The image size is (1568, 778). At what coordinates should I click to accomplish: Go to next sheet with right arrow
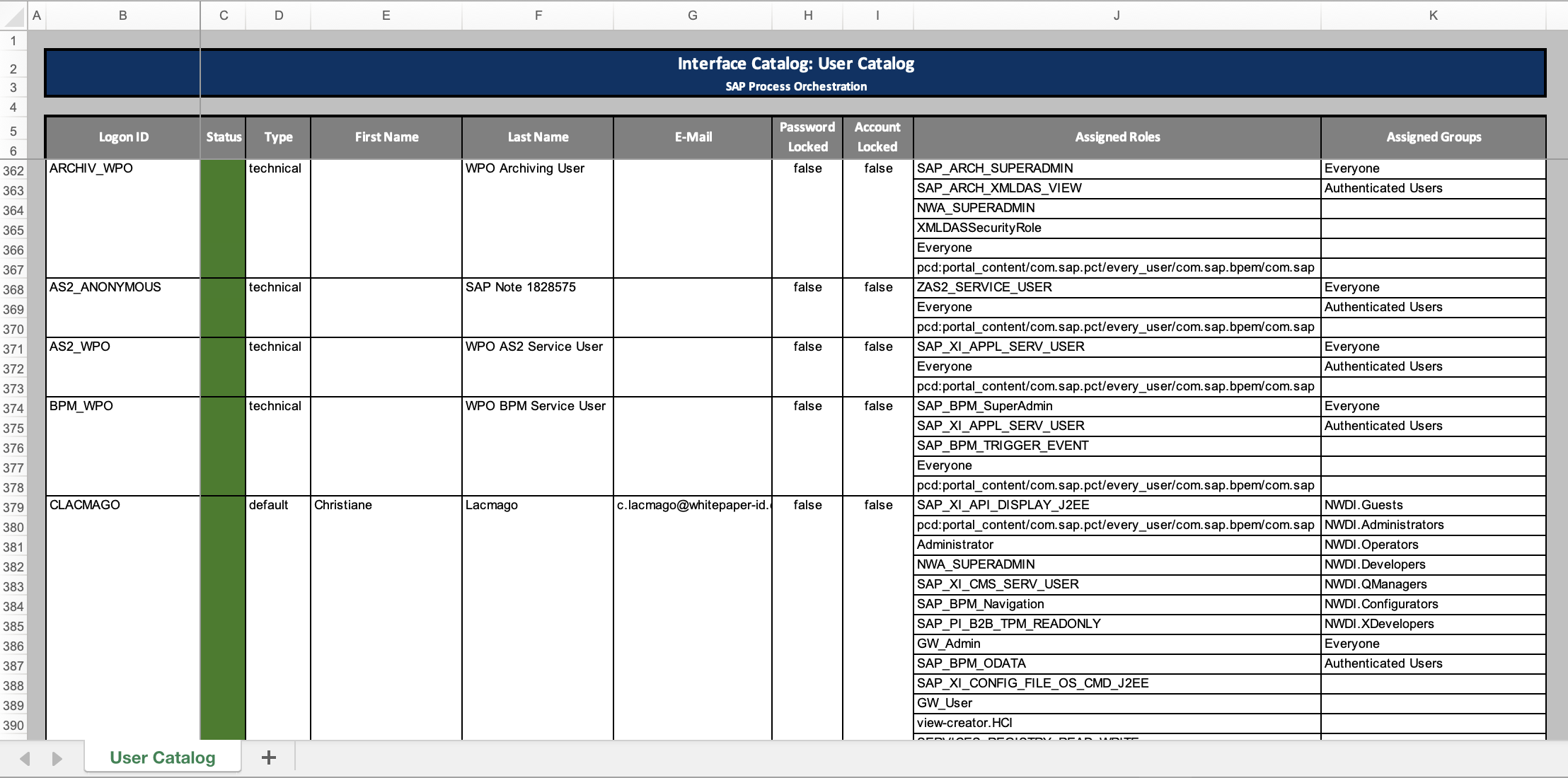[x=57, y=759]
